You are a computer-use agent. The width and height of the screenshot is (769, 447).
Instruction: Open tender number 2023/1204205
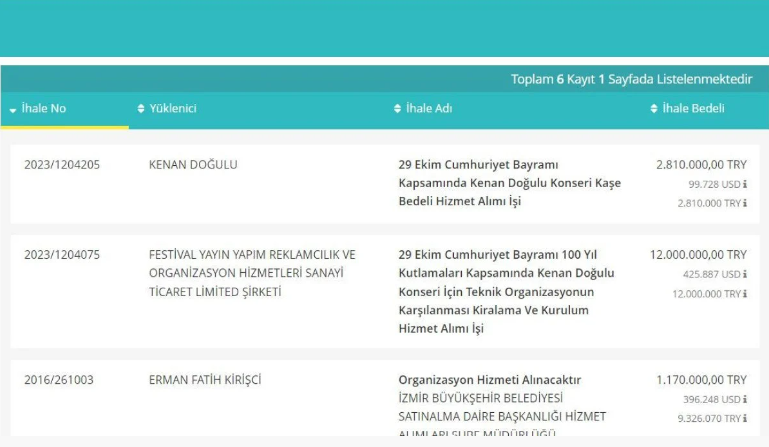tap(62, 165)
